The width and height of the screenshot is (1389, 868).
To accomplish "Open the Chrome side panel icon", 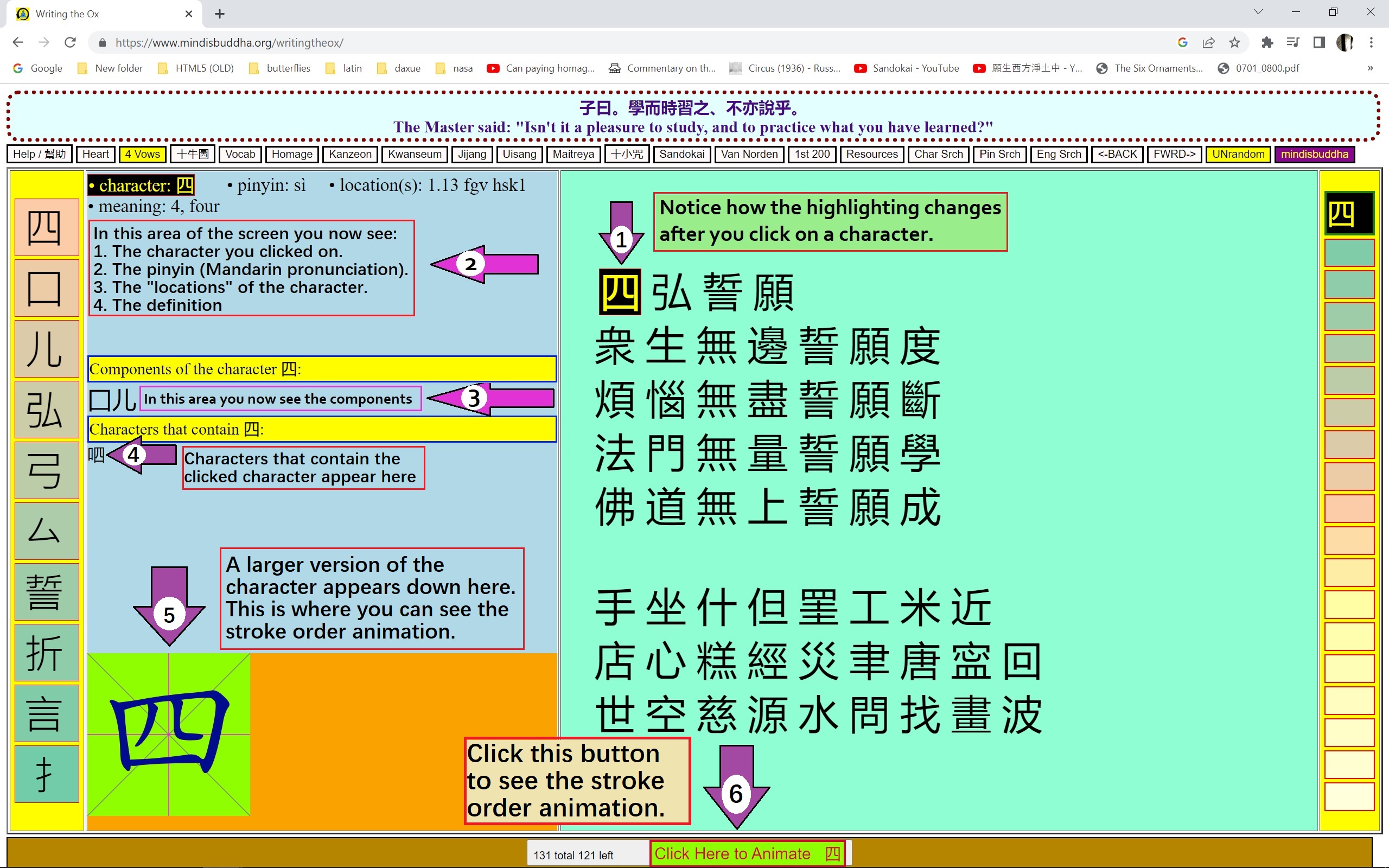I will point(1319,42).
